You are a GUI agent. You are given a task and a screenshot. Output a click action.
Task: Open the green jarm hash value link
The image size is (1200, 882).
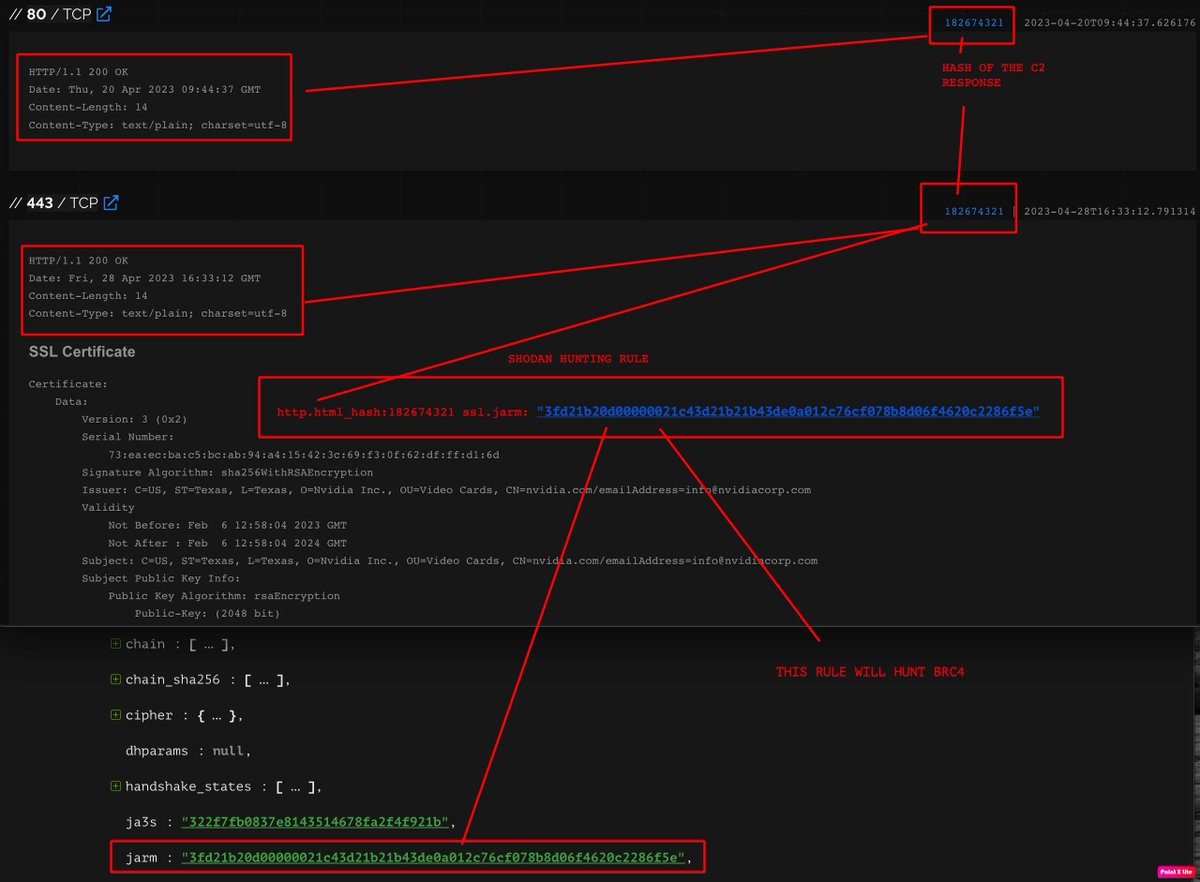435,858
